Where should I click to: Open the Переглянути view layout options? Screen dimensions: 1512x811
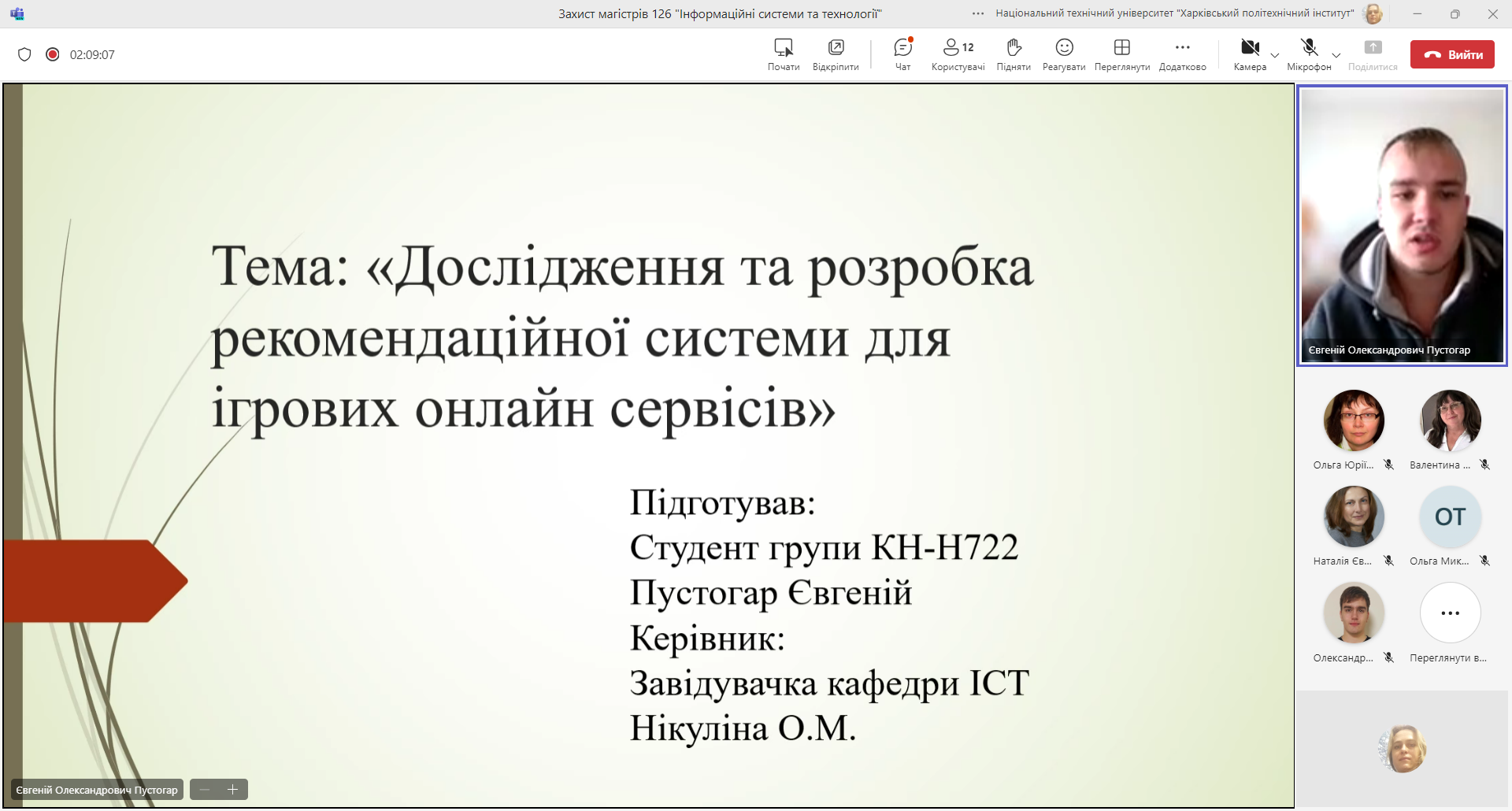click(x=1121, y=54)
